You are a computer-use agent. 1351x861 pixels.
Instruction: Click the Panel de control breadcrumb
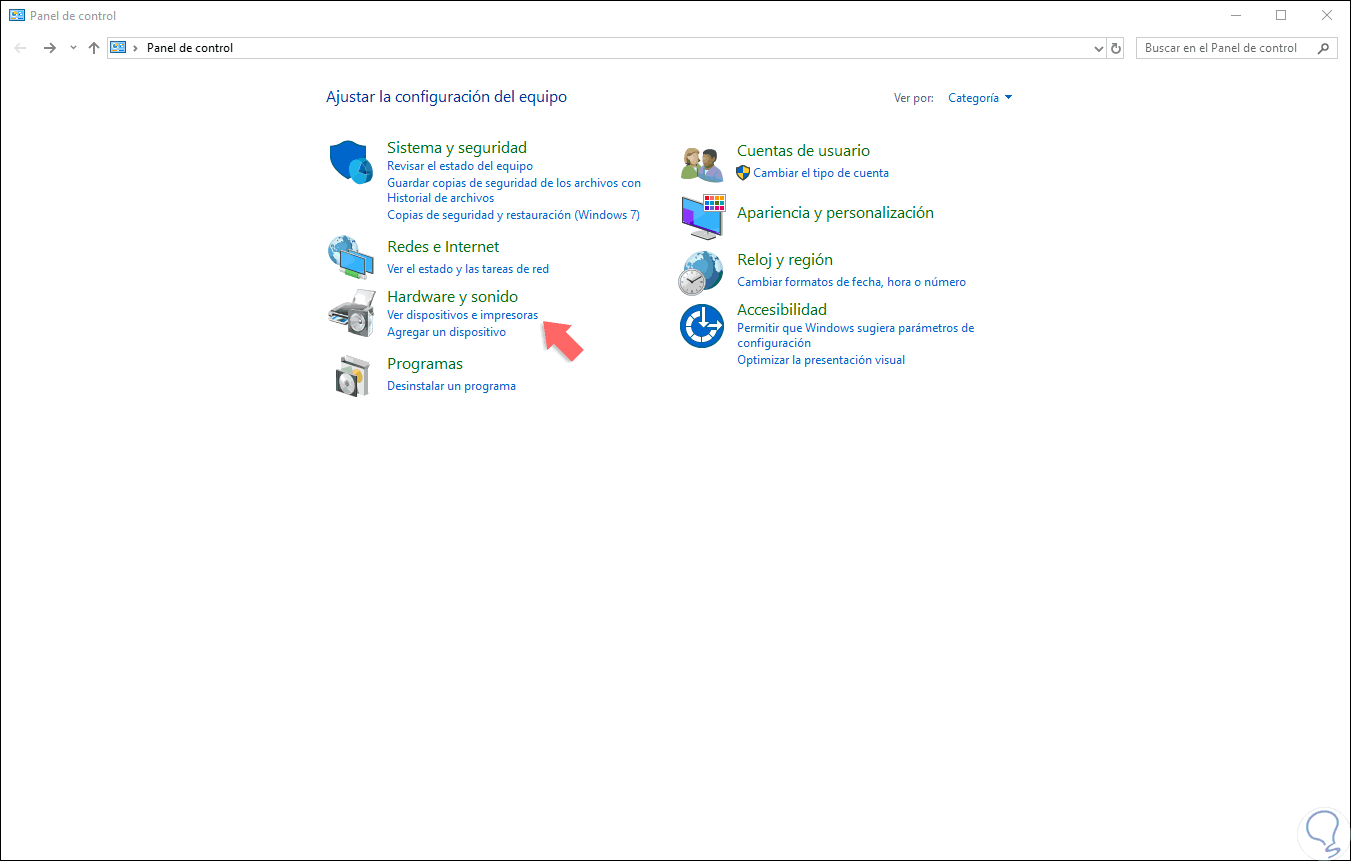pos(190,48)
